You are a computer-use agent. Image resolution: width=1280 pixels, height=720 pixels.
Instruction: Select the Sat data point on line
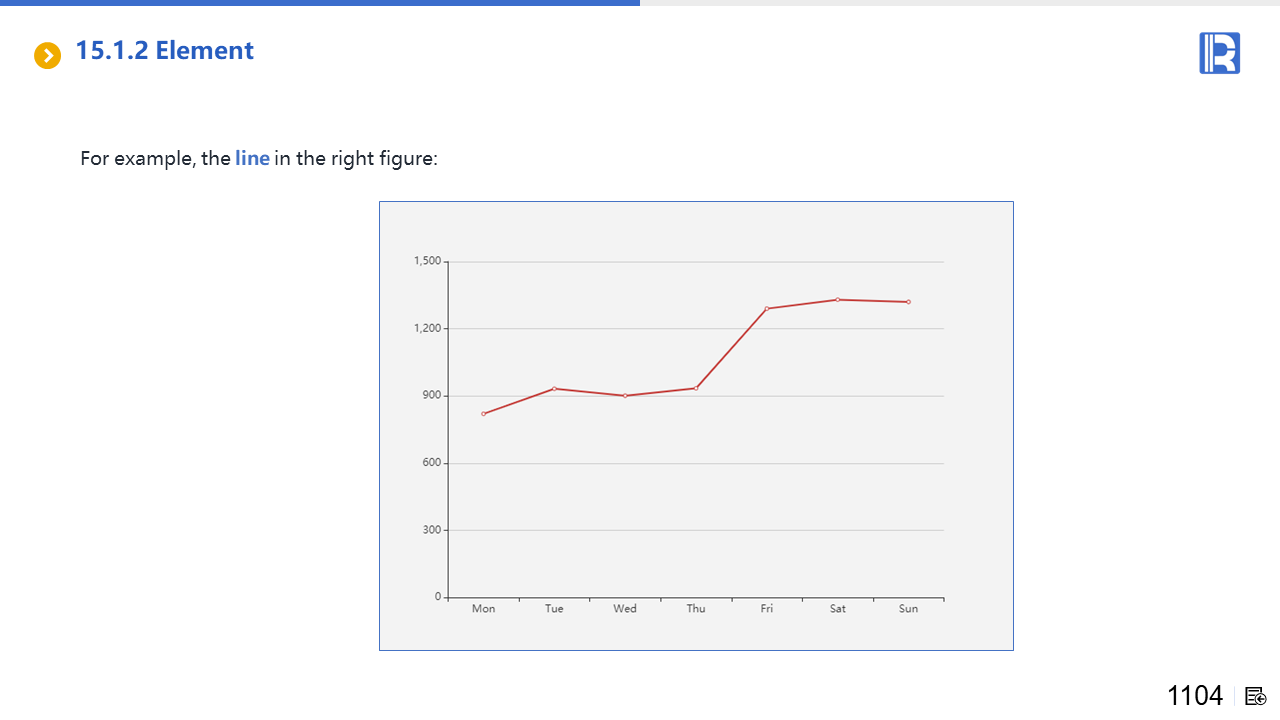point(837,299)
